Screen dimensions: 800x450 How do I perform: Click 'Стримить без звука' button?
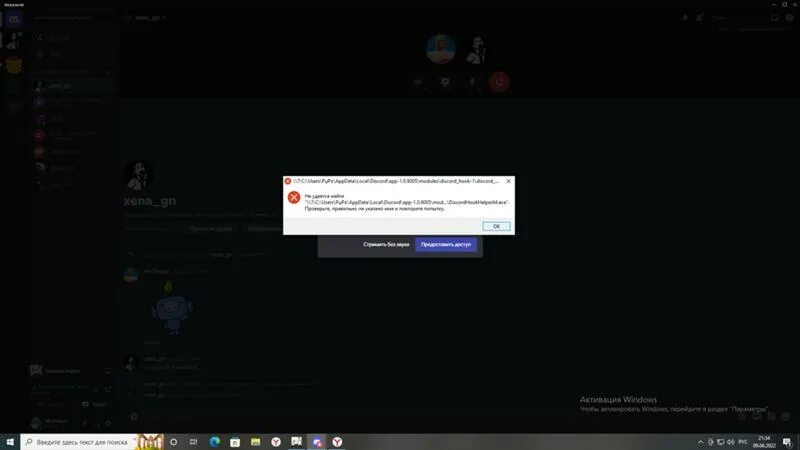click(x=386, y=244)
